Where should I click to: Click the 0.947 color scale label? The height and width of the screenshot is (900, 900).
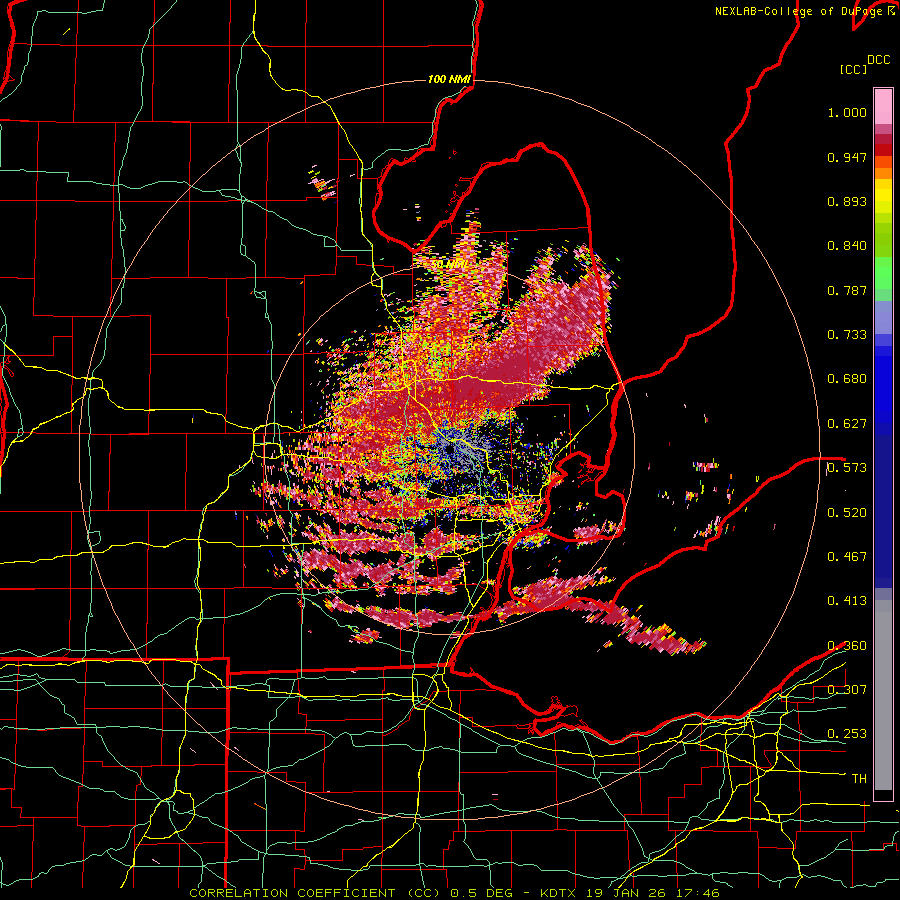847,157
